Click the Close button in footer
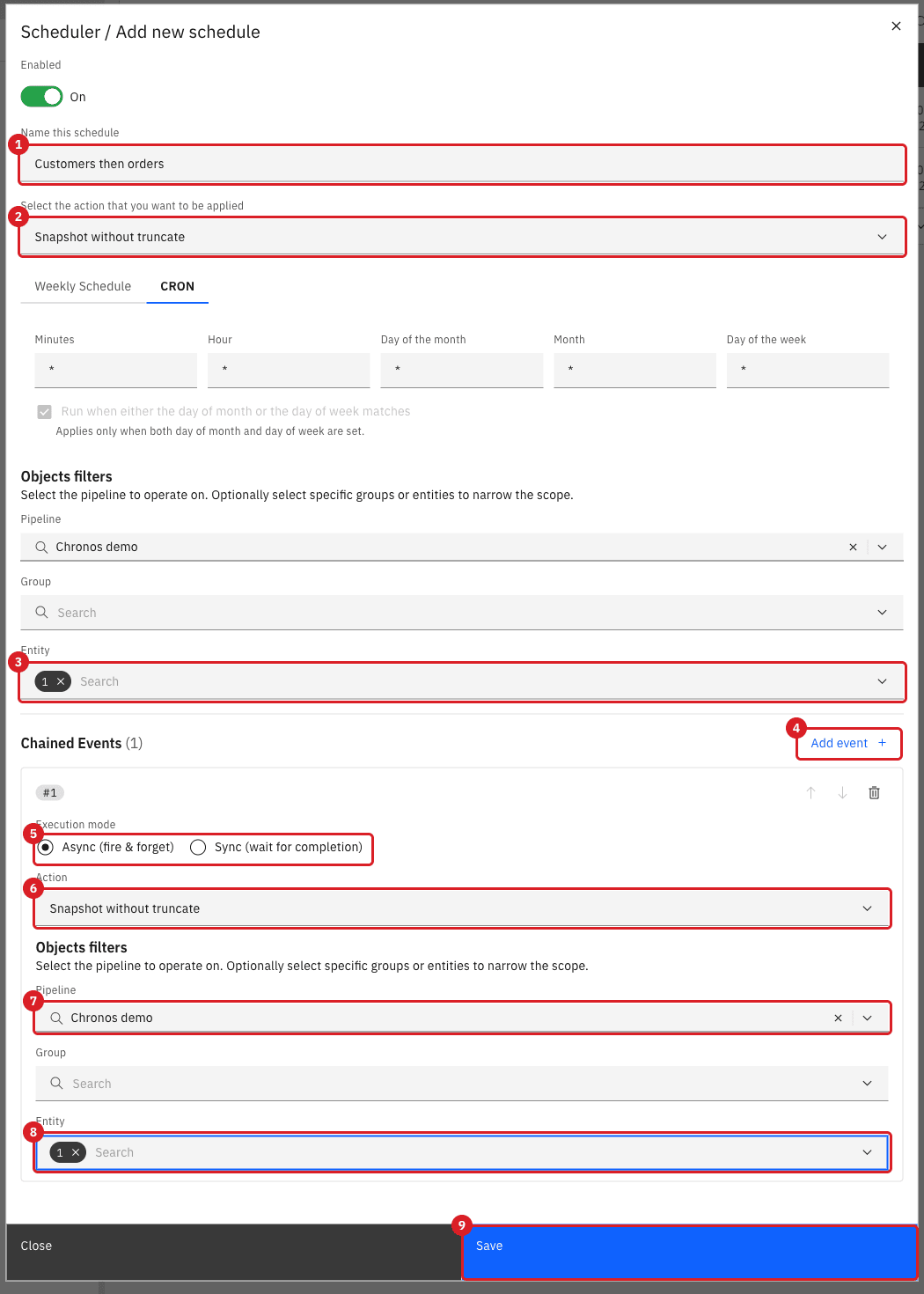The height and width of the screenshot is (1294, 924). click(234, 1252)
